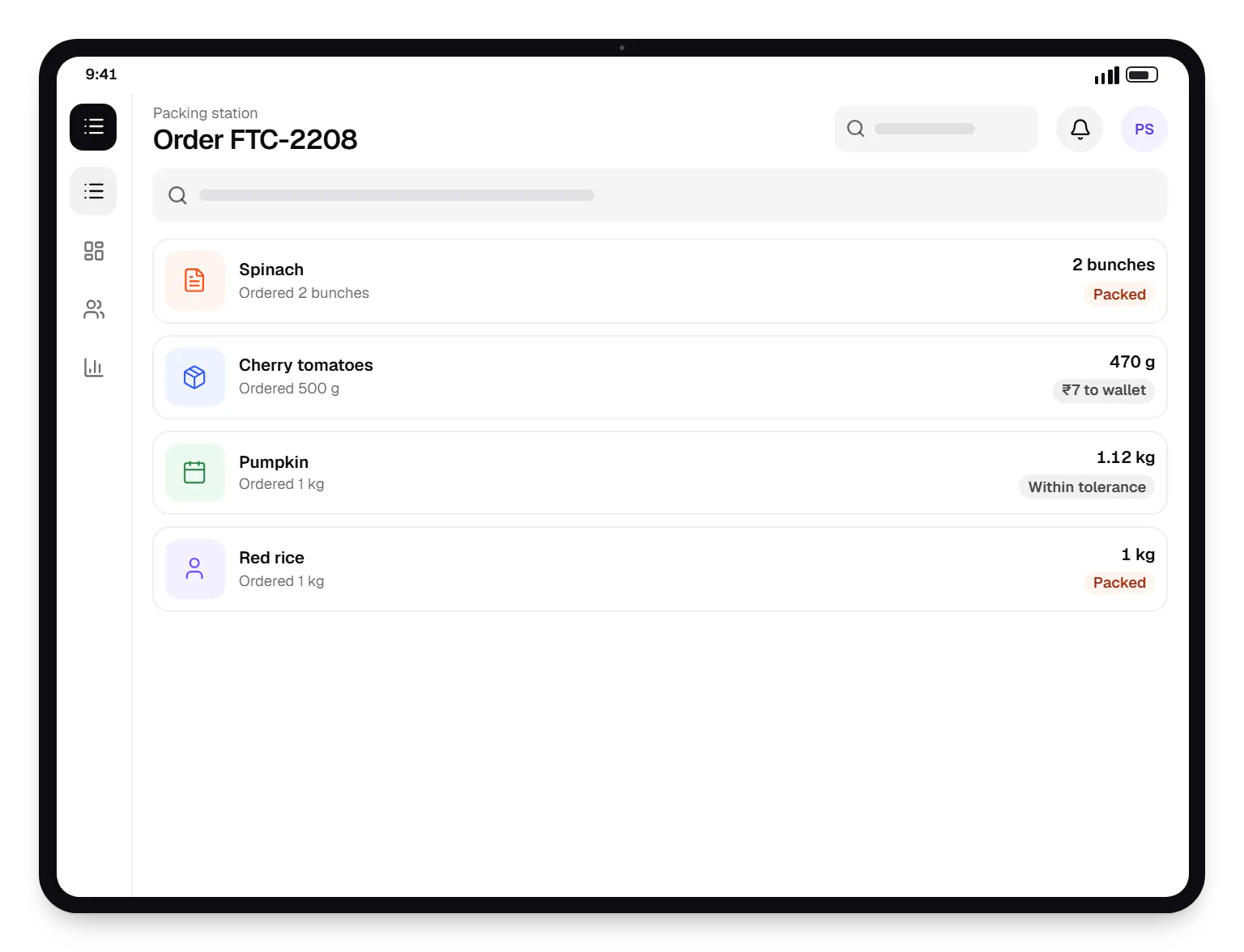This screenshot has height=952, width=1244.
Task: Click the 1.12 kg packed weight
Action: click(1126, 457)
